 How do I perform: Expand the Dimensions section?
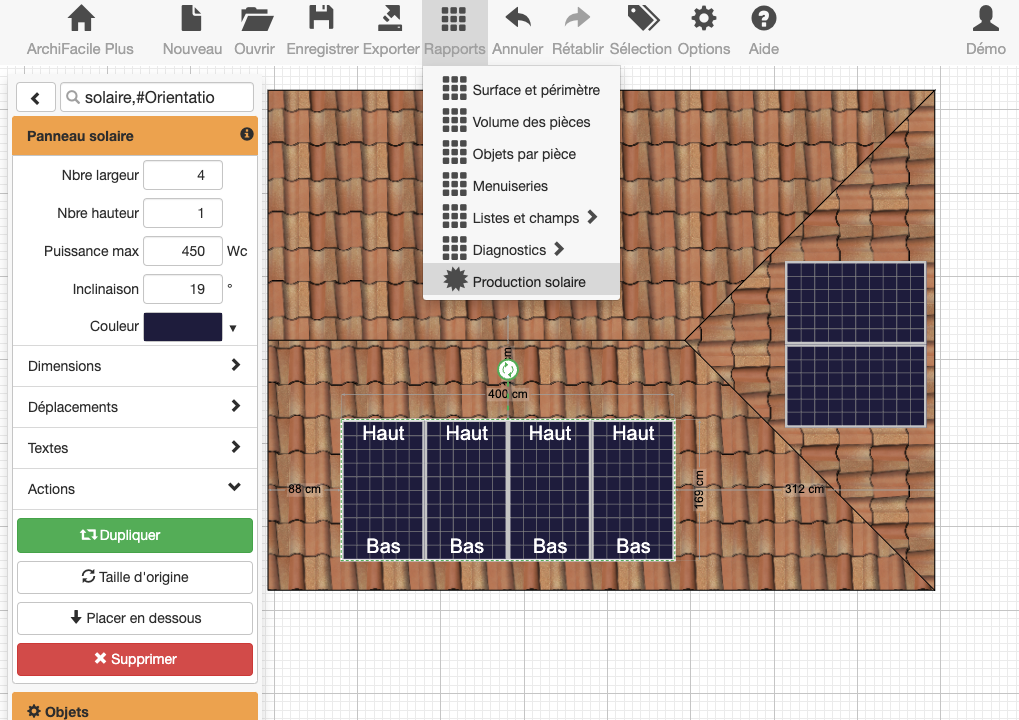tap(134, 366)
